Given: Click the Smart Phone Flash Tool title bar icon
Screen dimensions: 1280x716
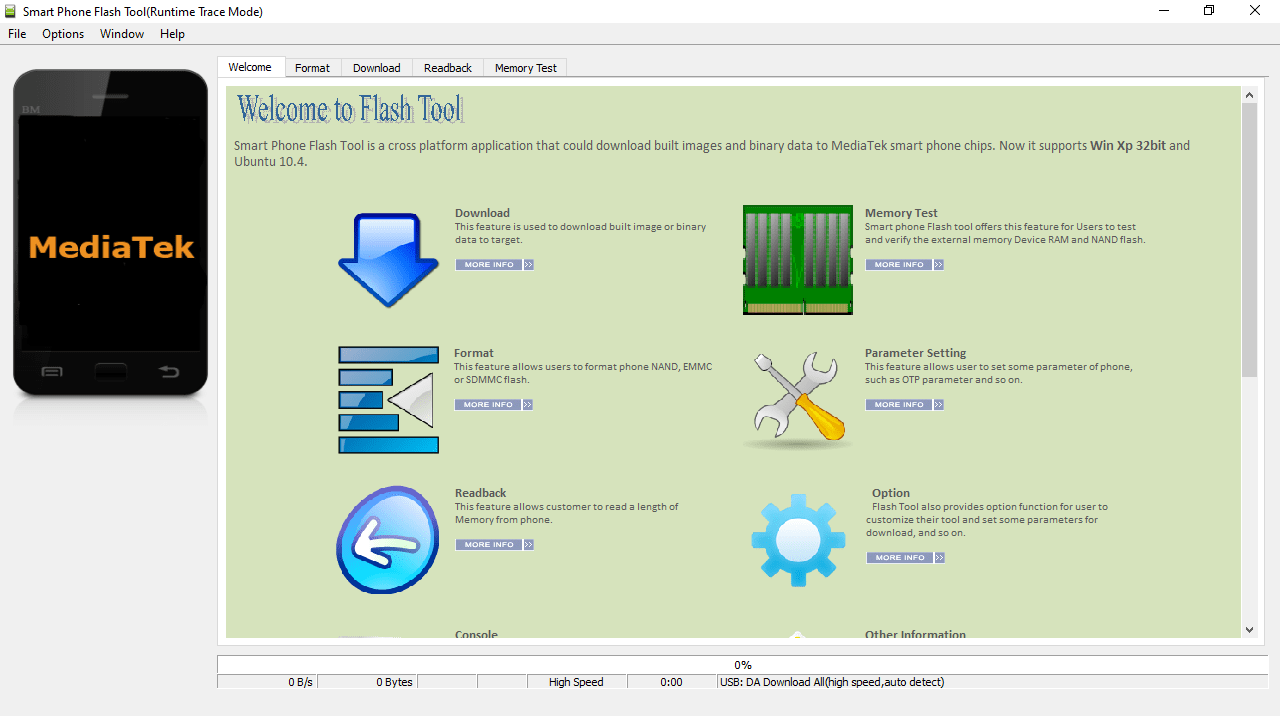Looking at the screenshot, I should click(x=11, y=11).
